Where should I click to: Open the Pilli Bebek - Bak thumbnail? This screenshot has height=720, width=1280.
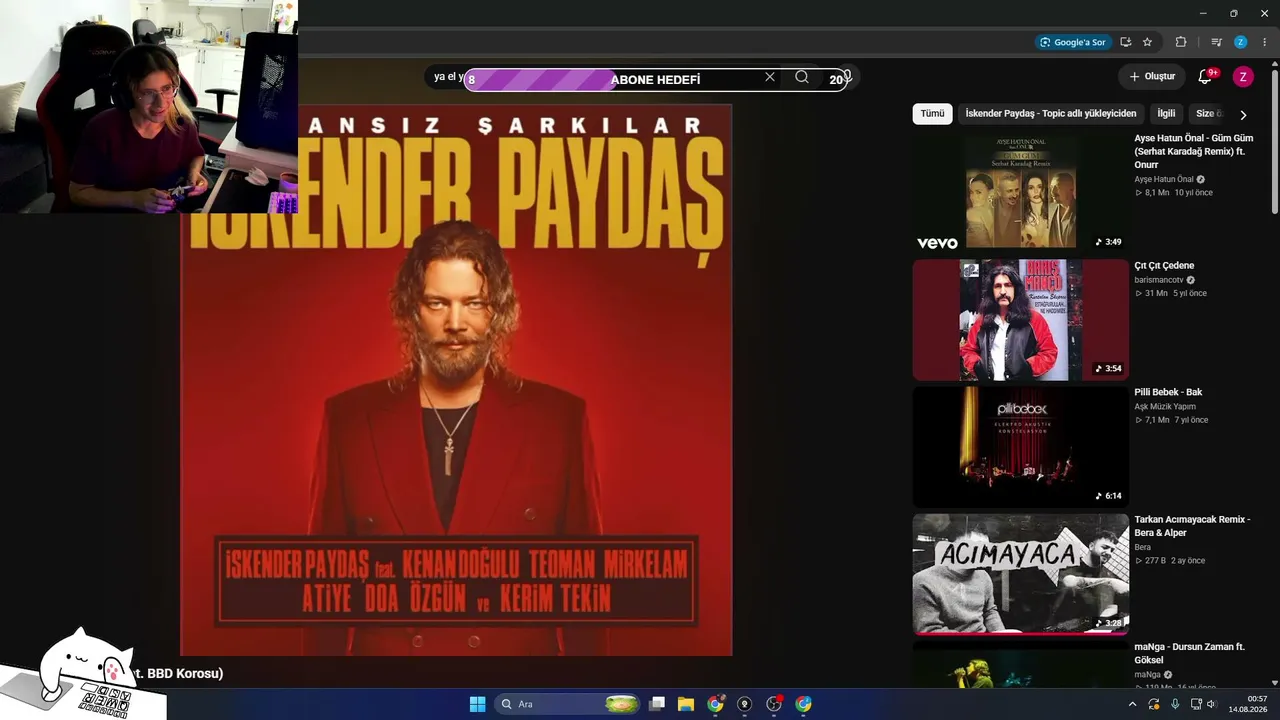point(1020,447)
